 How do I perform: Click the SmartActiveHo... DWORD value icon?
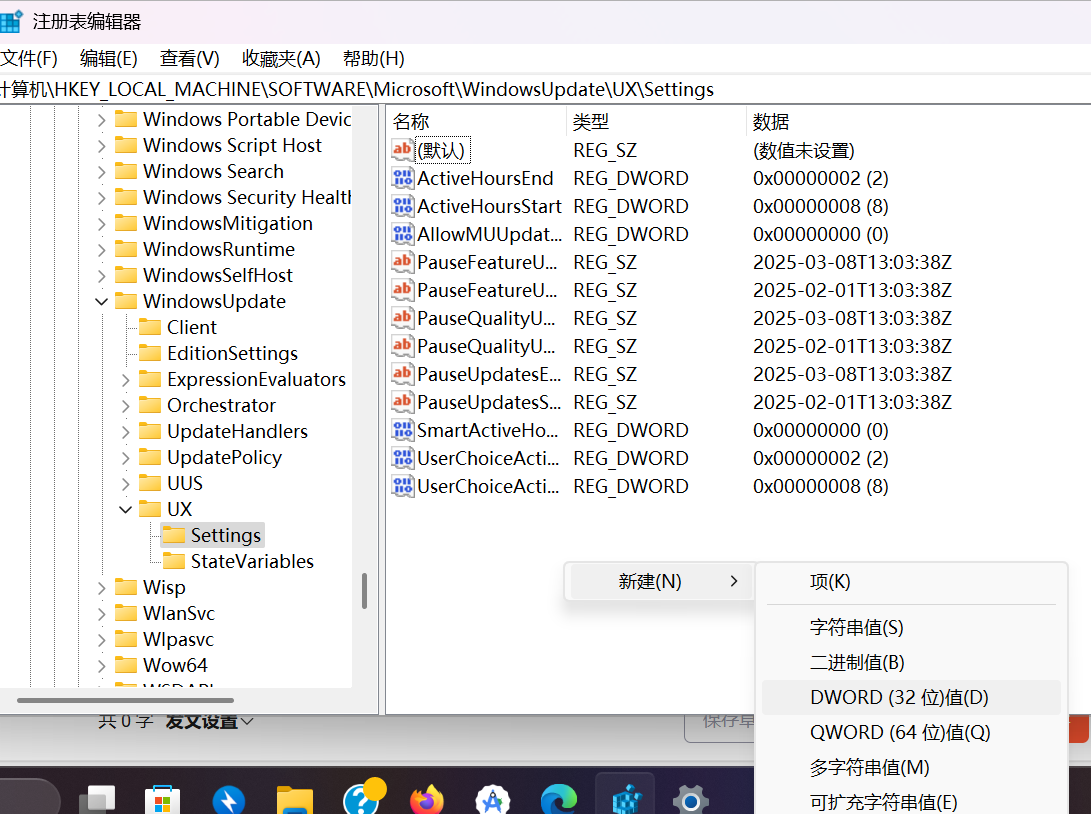coord(402,430)
